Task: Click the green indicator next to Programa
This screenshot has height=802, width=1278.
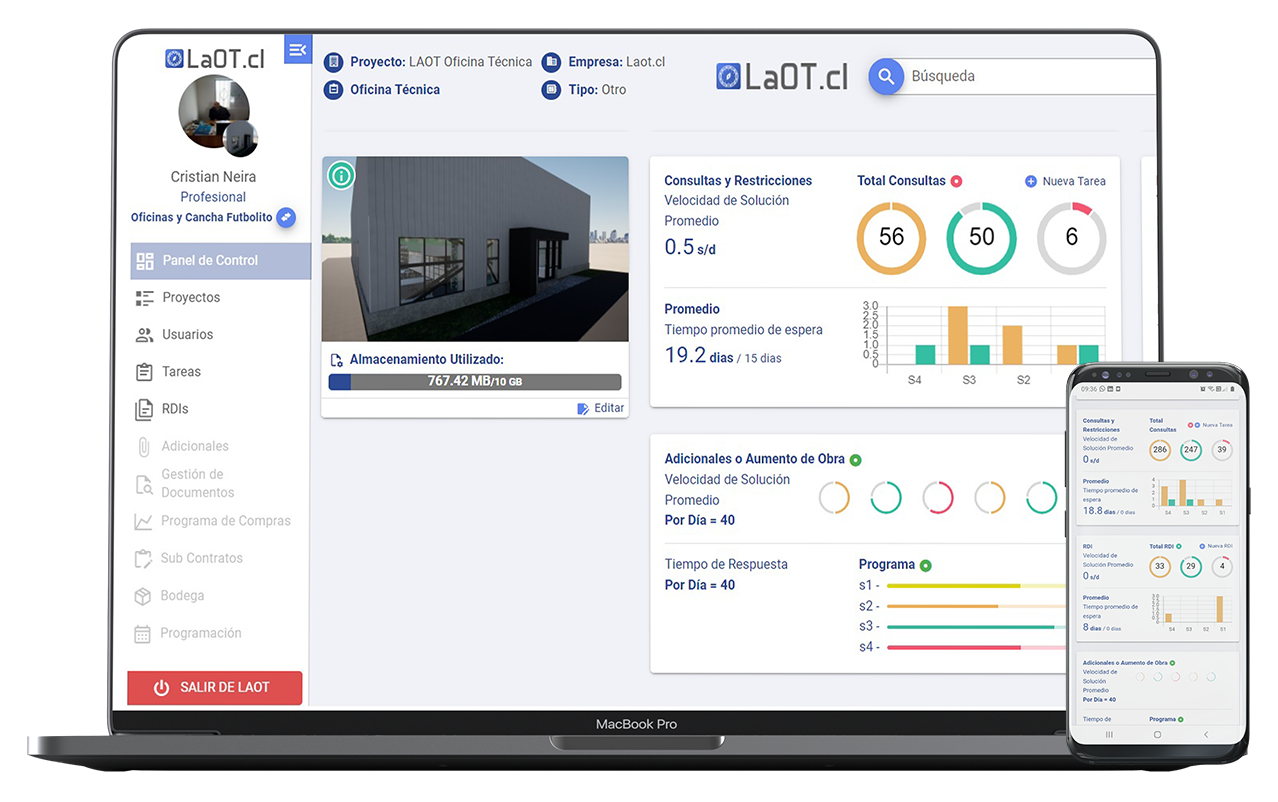Action: [925, 565]
